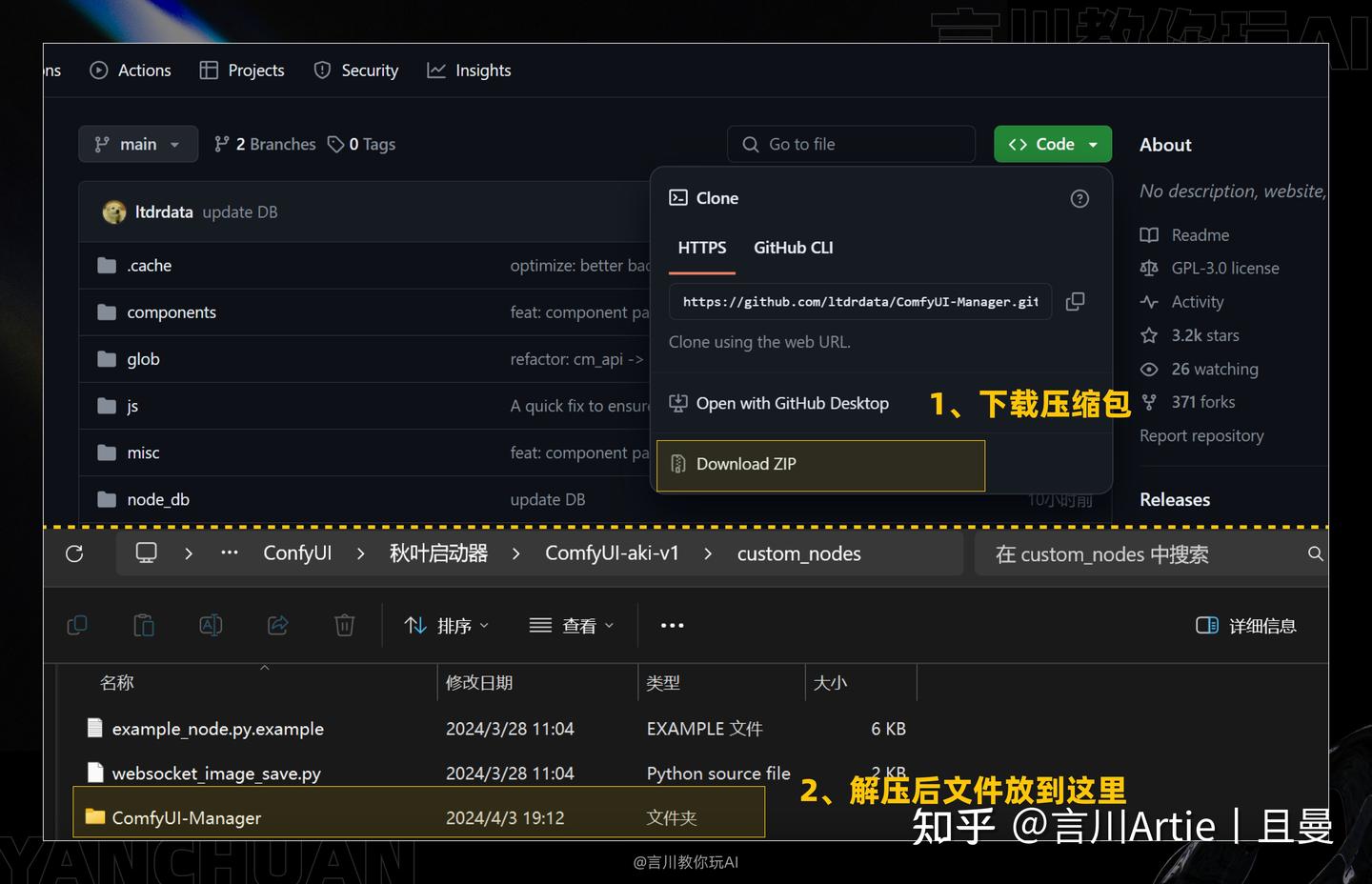Open the Readme link in About
This screenshot has width=1372, height=884.
point(1184,235)
